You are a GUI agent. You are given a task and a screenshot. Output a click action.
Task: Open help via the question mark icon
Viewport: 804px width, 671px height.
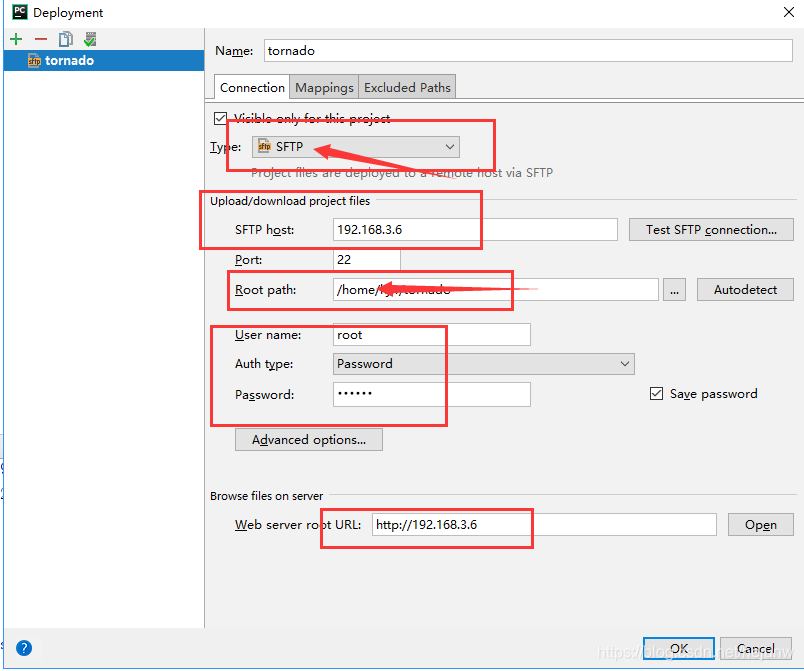[x=23, y=648]
